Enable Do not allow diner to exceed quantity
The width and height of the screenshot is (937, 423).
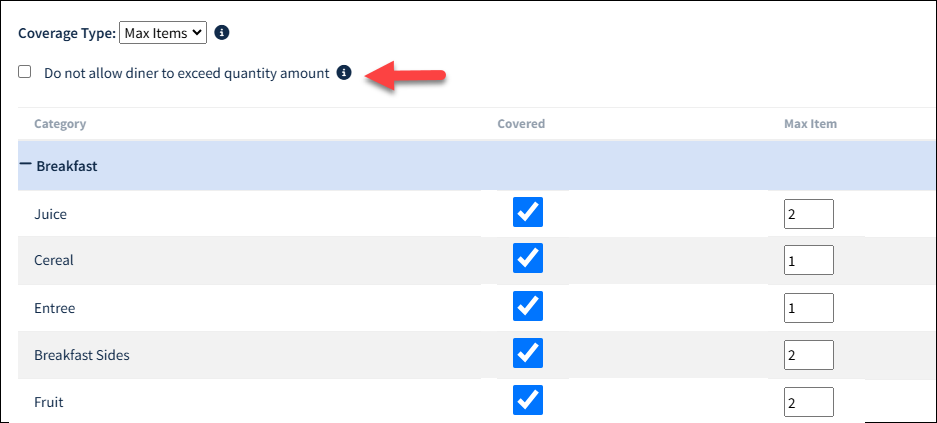pyautogui.click(x=25, y=72)
